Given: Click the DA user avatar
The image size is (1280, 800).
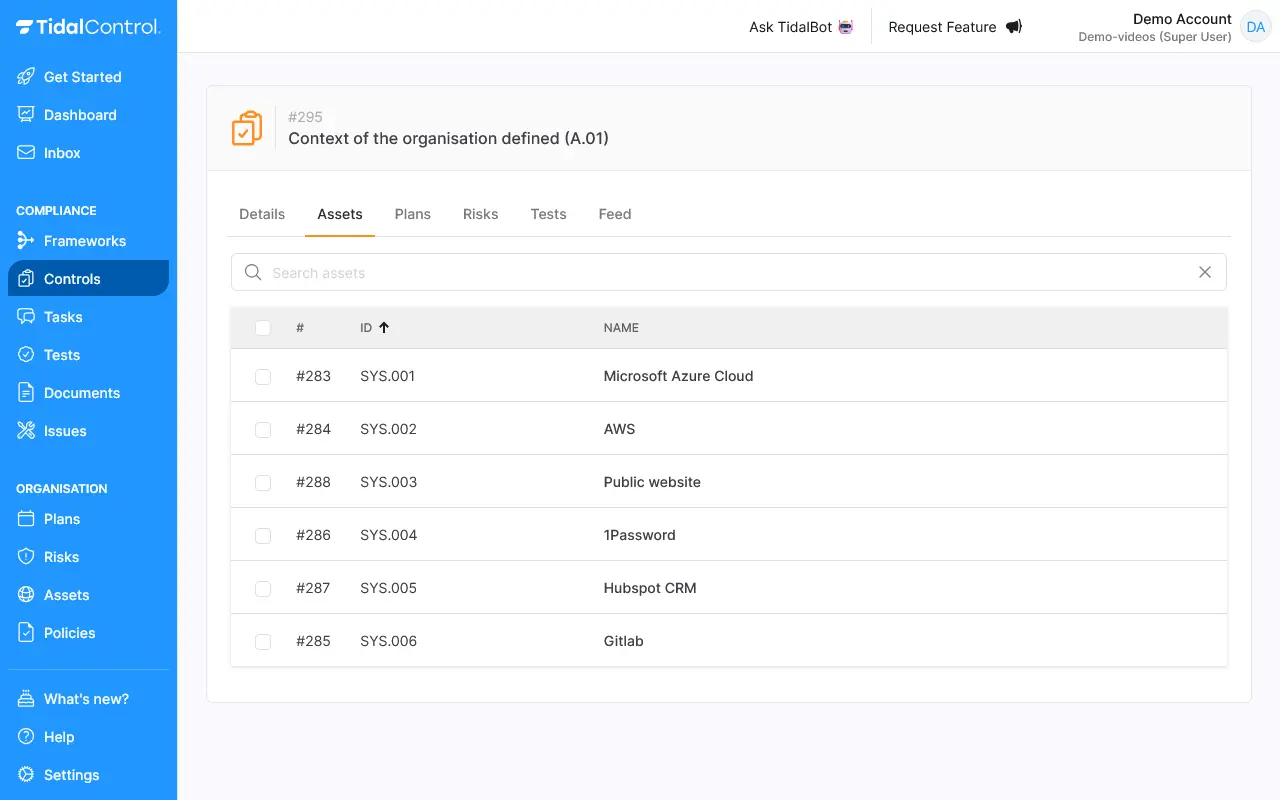Looking at the screenshot, I should [x=1255, y=27].
